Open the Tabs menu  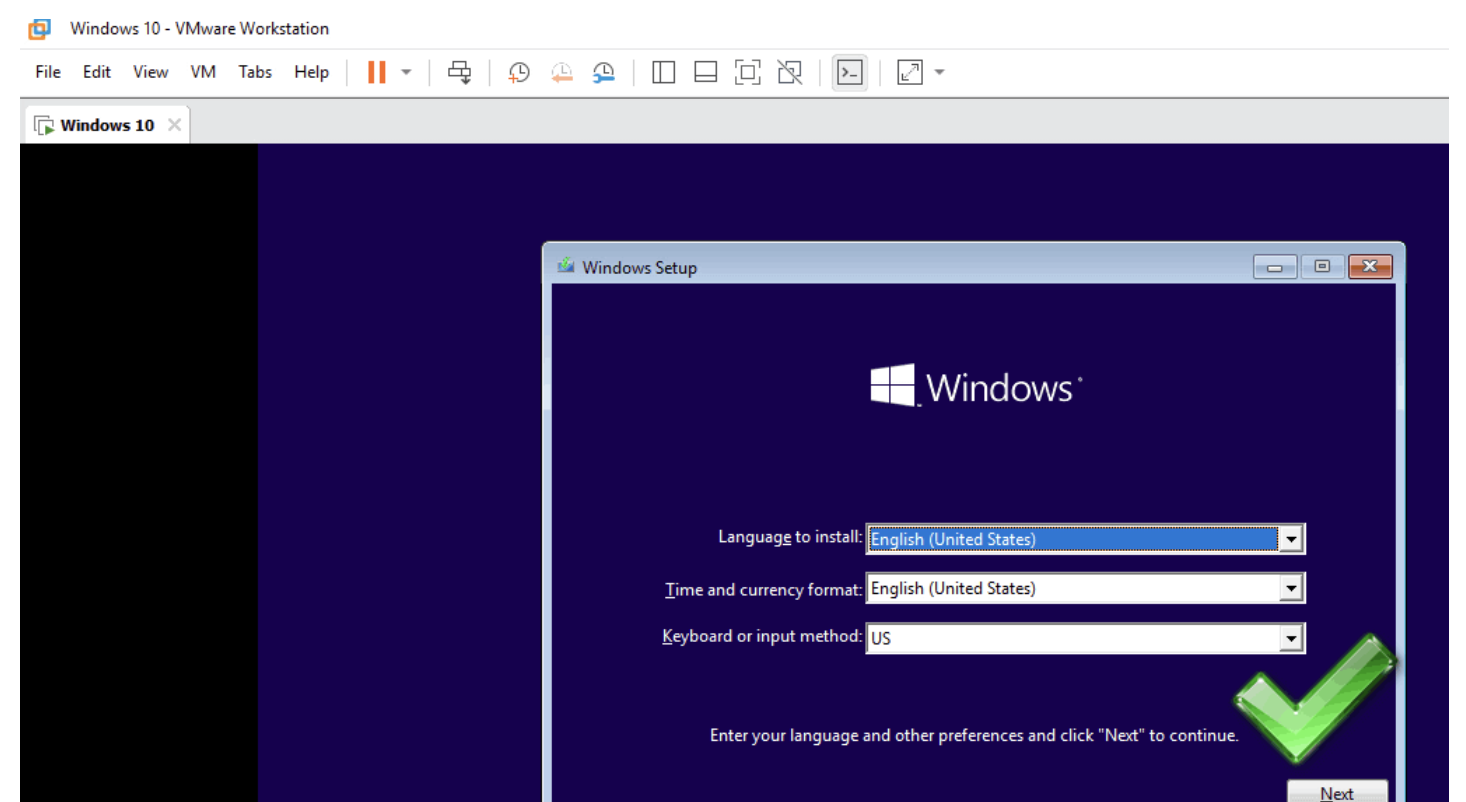click(255, 72)
